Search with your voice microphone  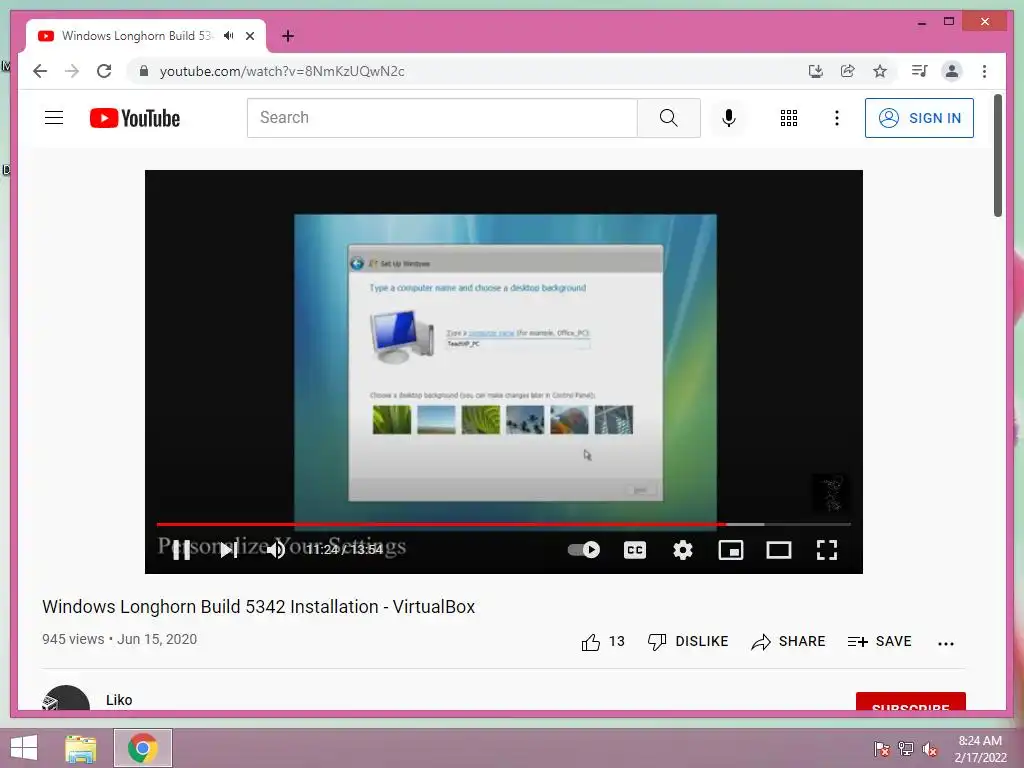(x=729, y=118)
